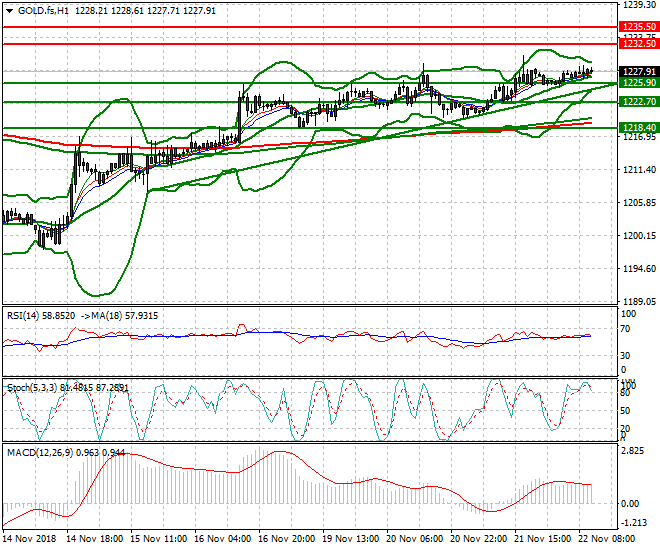Click the 20 Nov 22:00 time label
Viewport: 660px width, 550px height.
tap(479, 539)
